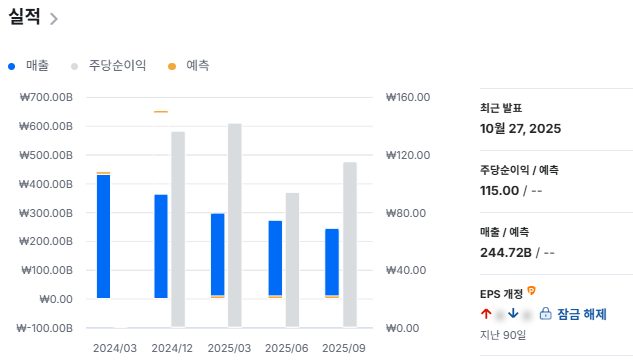Select the 2024/12 gray EPS bar
The height and width of the screenshot is (361, 633).
[178, 229]
